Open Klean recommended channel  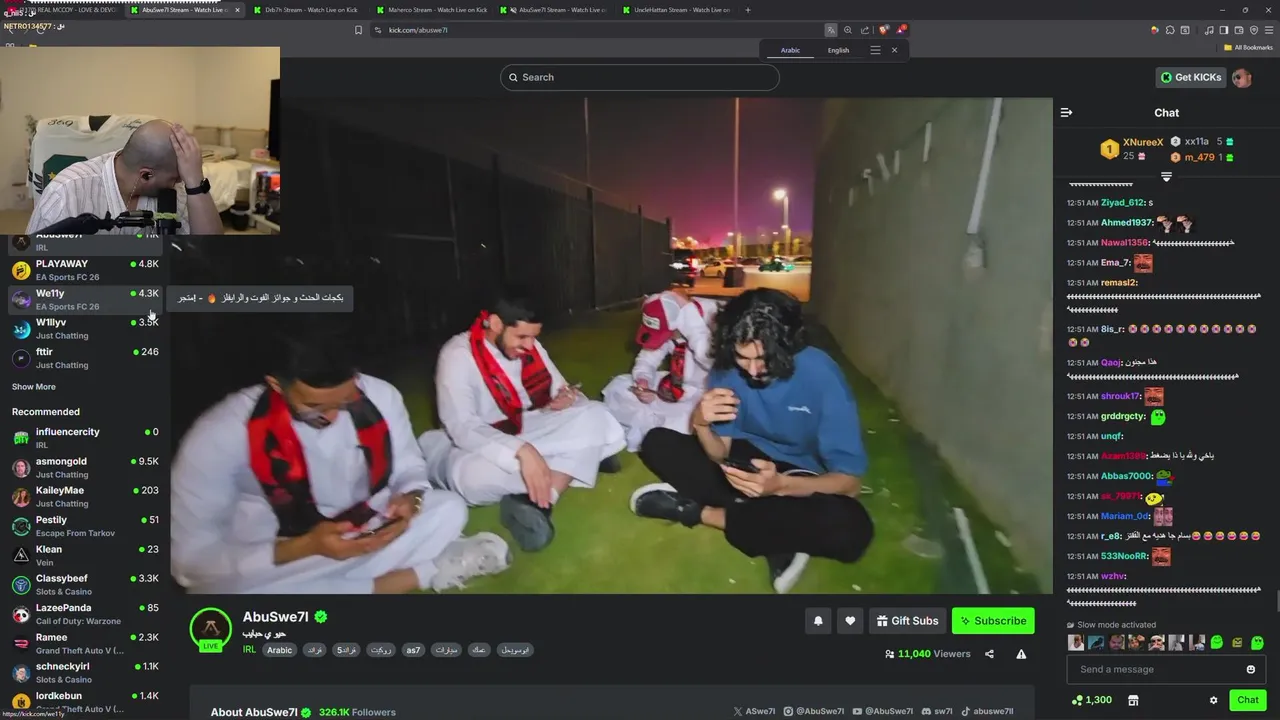pyautogui.click(x=85, y=556)
